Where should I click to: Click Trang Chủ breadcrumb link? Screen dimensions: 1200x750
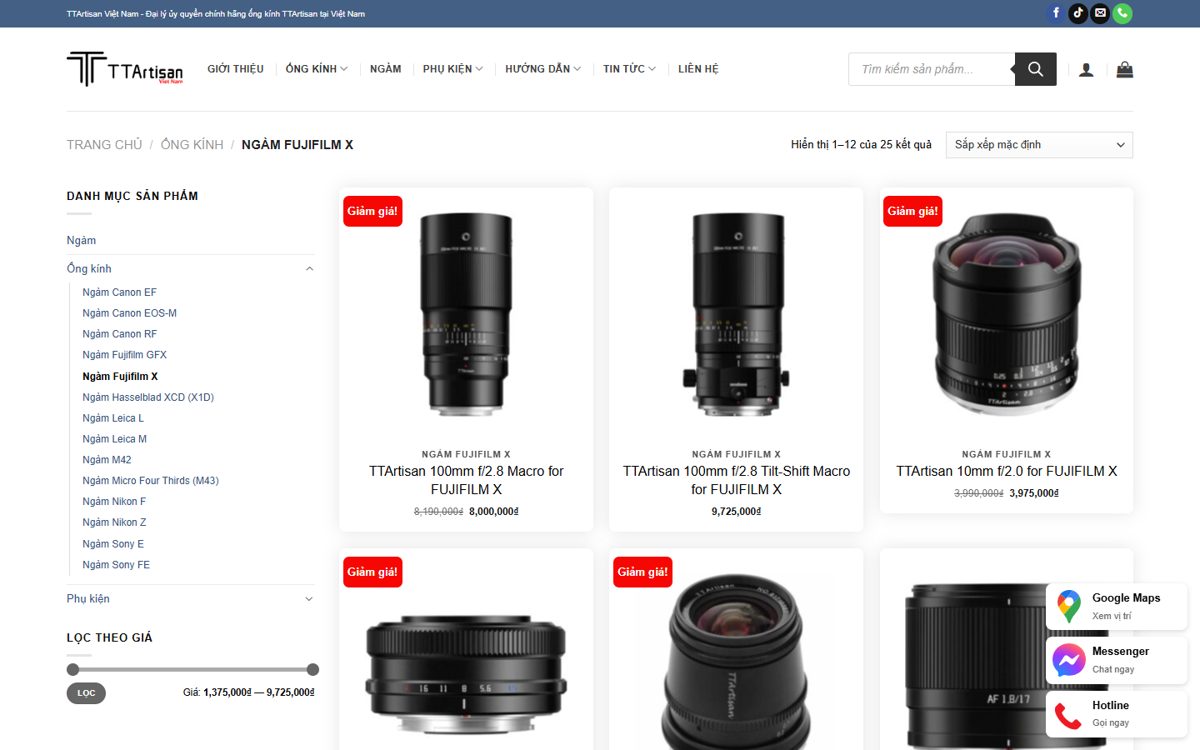104,145
